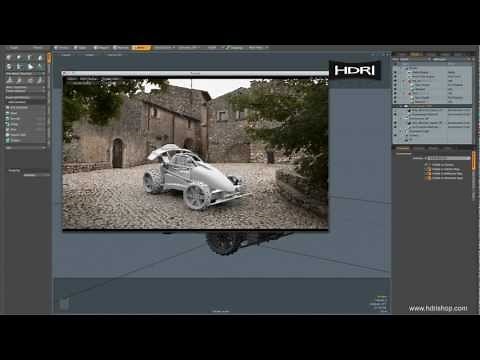
Task: Click fifth icon in left tool list
Action: point(7,129)
